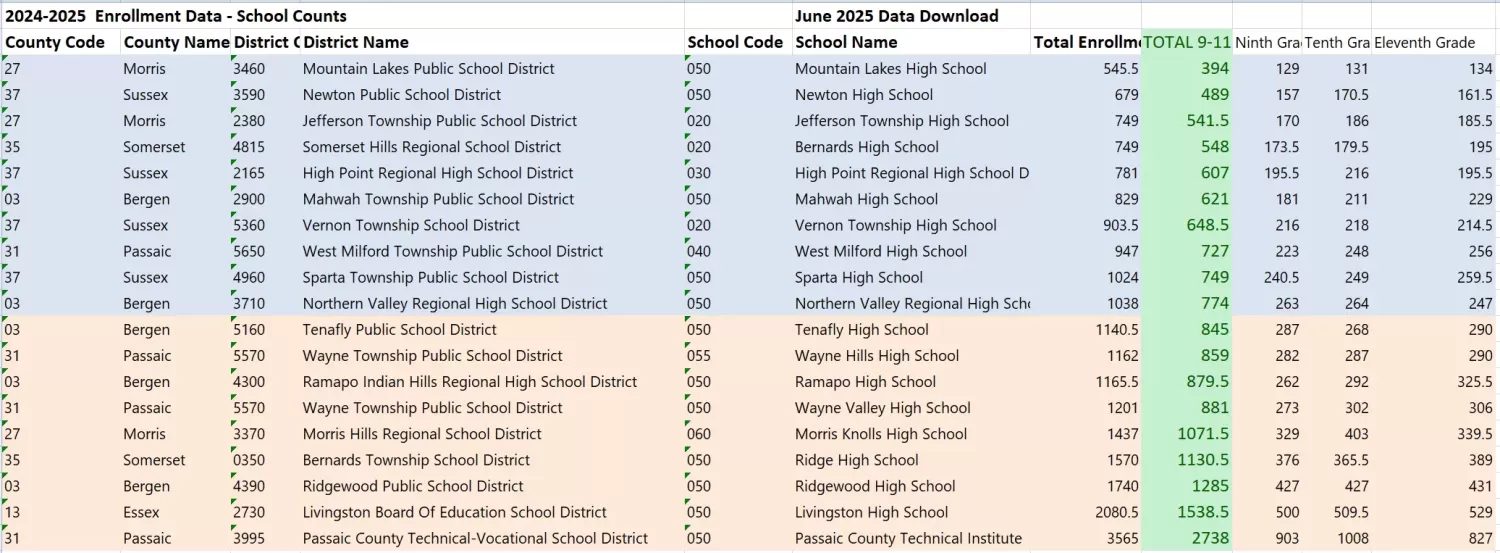This screenshot has width=1500, height=553.
Task: Select the 2738 total for Passaic County Technical
Action: click(x=1186, y=538)
